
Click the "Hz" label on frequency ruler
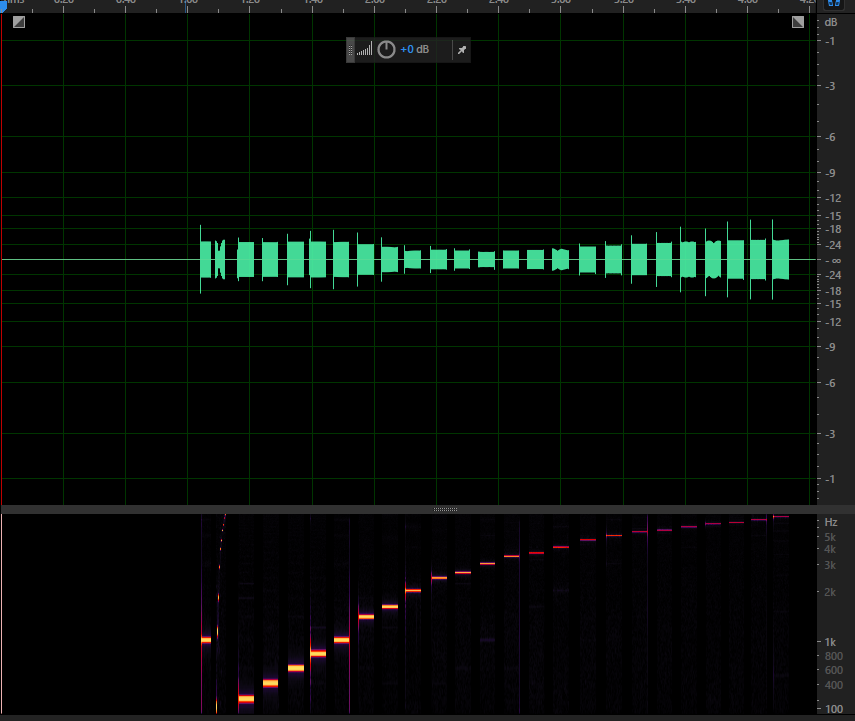(x=830, y=522)
